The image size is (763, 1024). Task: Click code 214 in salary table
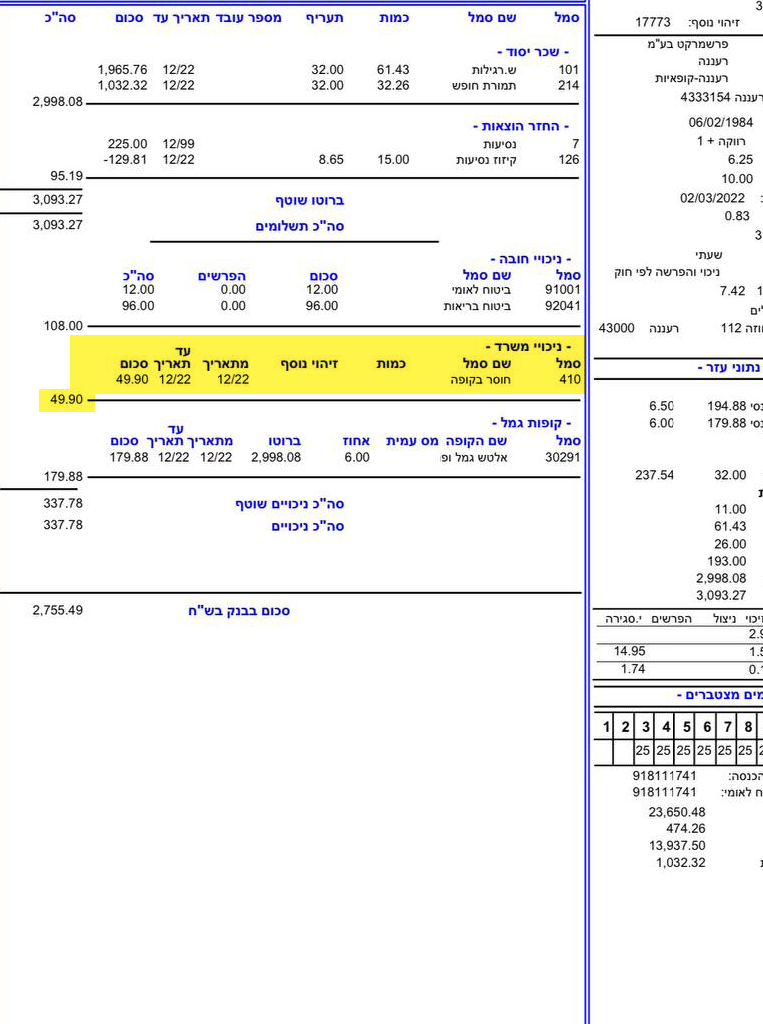click(x=568, y=85)
